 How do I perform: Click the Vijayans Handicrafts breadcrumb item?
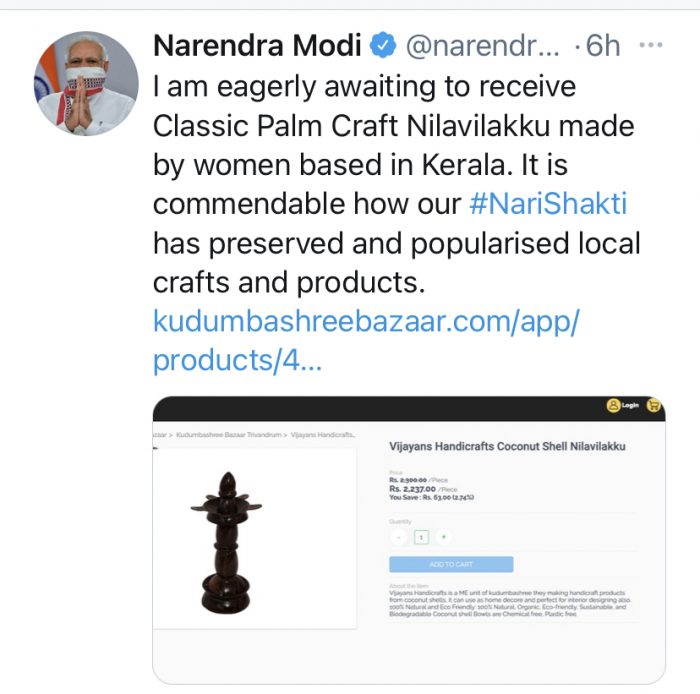tap(322, 435)
